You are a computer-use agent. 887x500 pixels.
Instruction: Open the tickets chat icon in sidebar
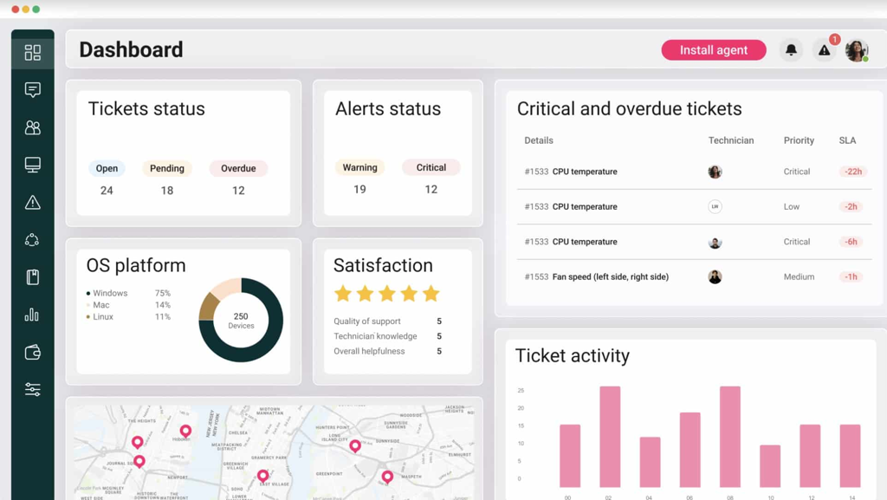(x=32, y=90)
